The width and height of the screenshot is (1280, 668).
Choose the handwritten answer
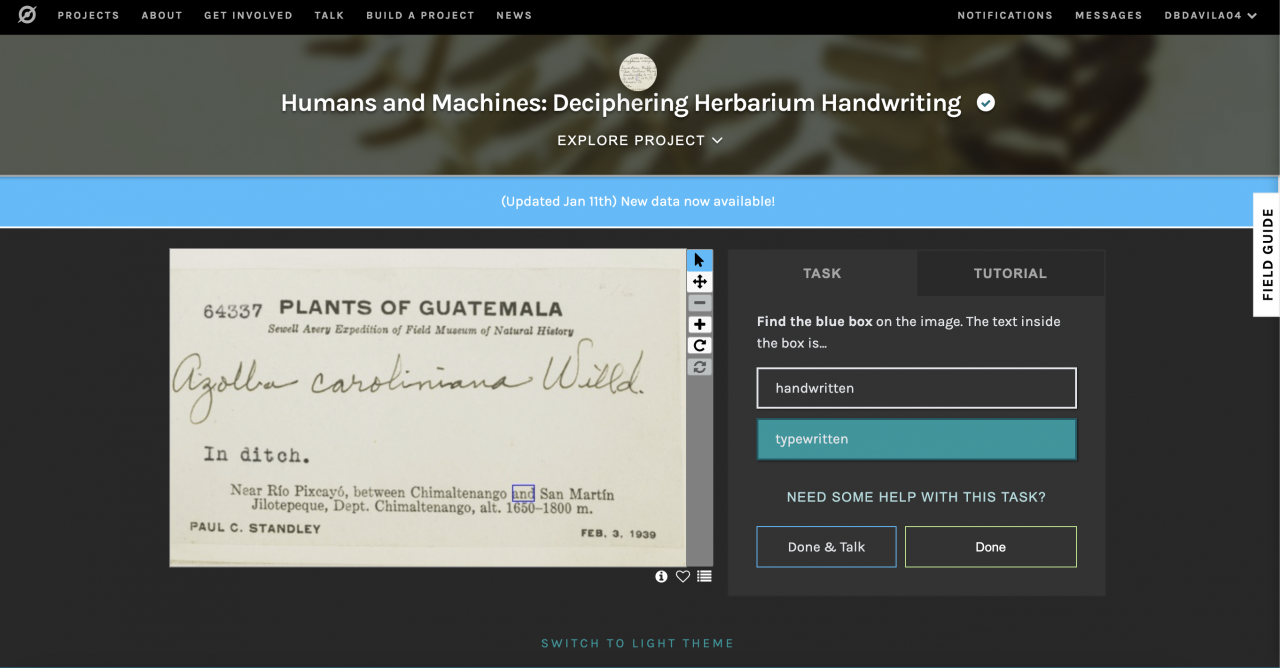pos(917,388)
